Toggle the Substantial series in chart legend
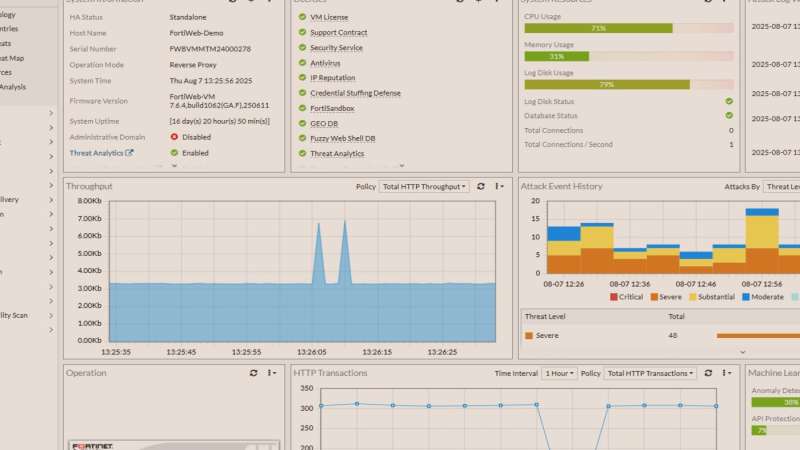800x450 pixels. (x=712, y=297)
